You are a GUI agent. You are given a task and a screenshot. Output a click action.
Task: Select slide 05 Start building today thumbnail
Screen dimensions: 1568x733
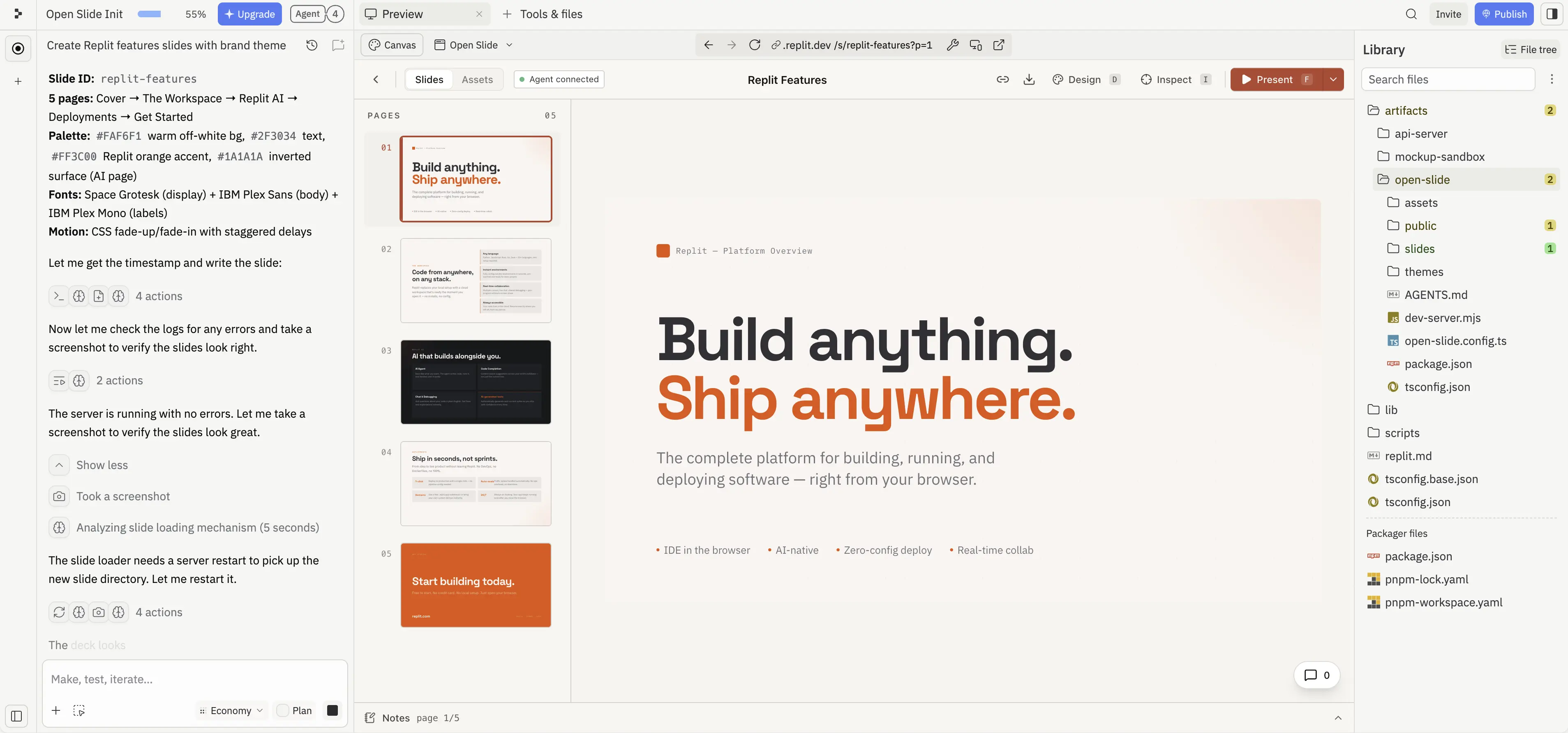click(x=476, y=585)
